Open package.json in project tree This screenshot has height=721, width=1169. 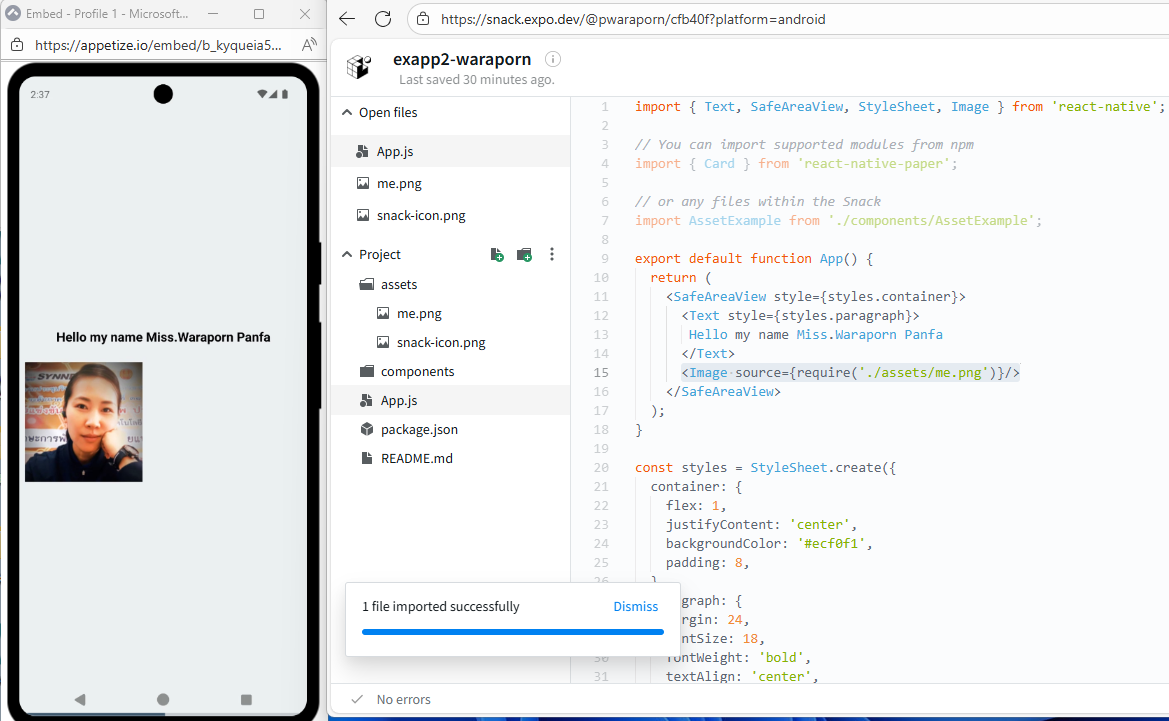(418, 429)
